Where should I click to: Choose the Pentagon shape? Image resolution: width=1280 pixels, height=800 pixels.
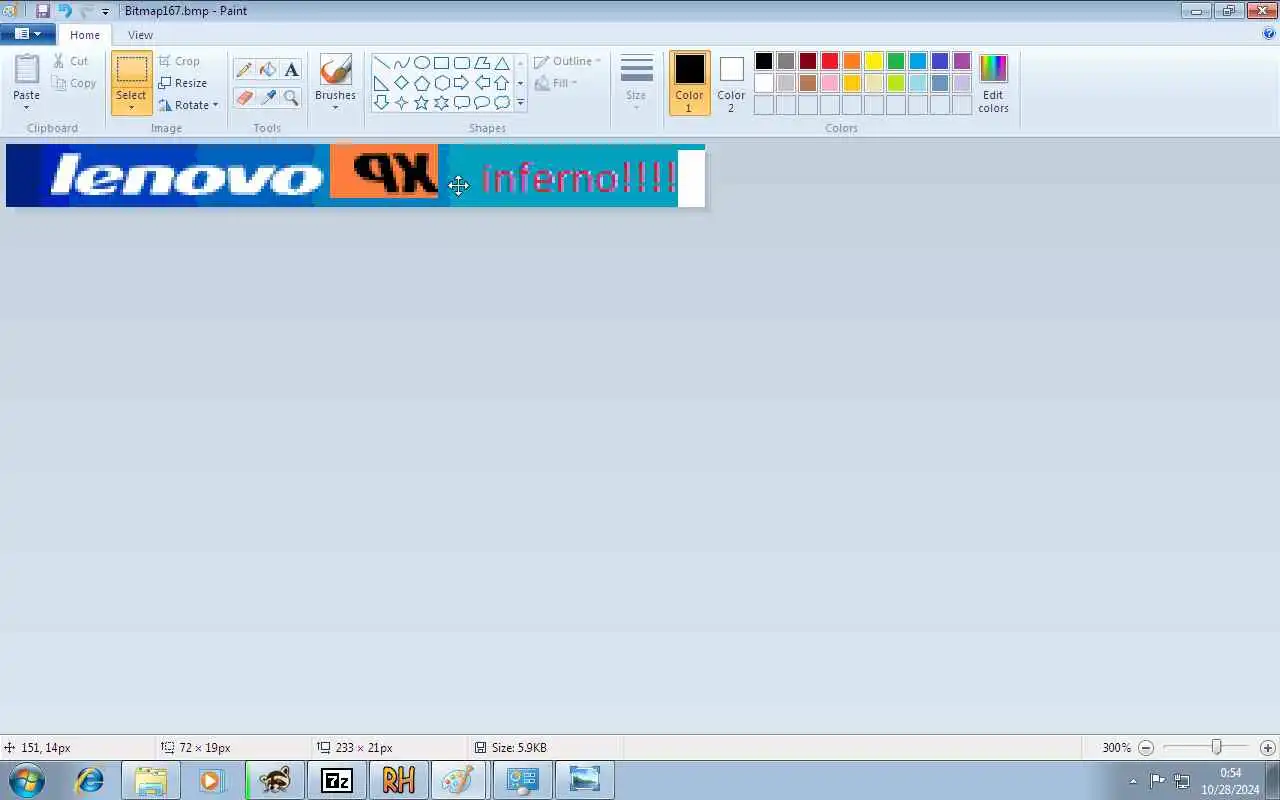[x=421, y=83]
